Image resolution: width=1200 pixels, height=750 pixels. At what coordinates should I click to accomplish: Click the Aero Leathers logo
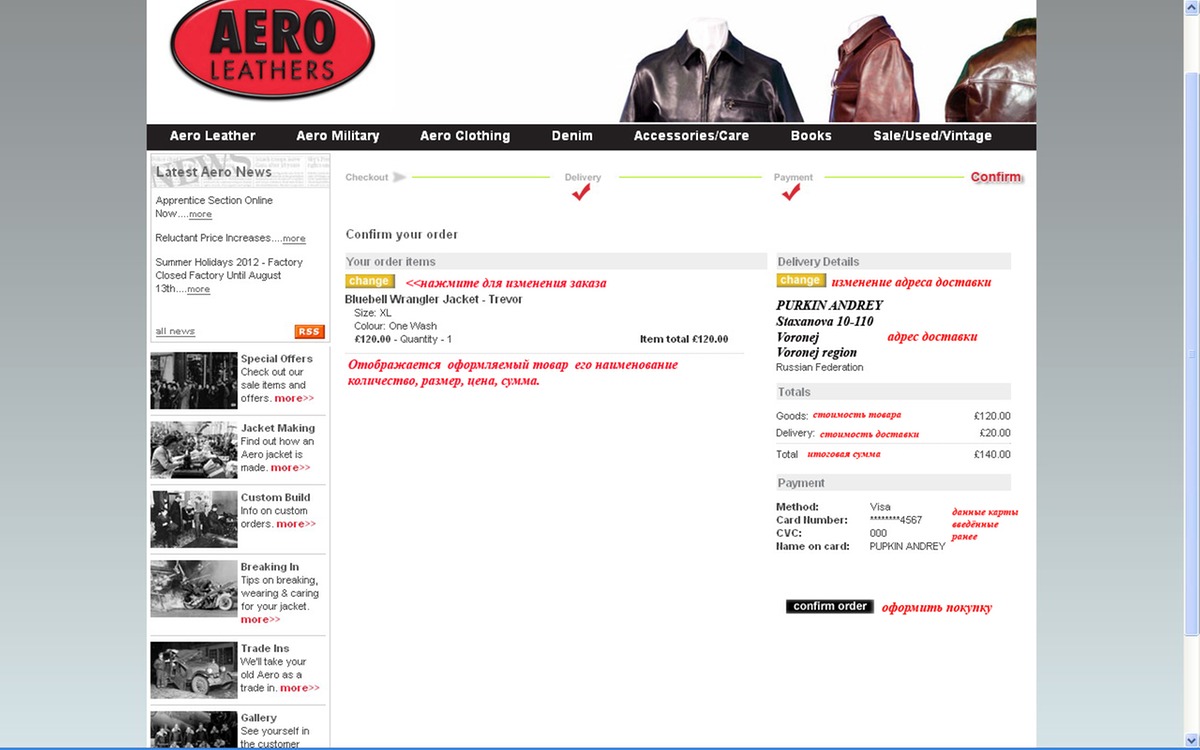[x=272, y=48]
